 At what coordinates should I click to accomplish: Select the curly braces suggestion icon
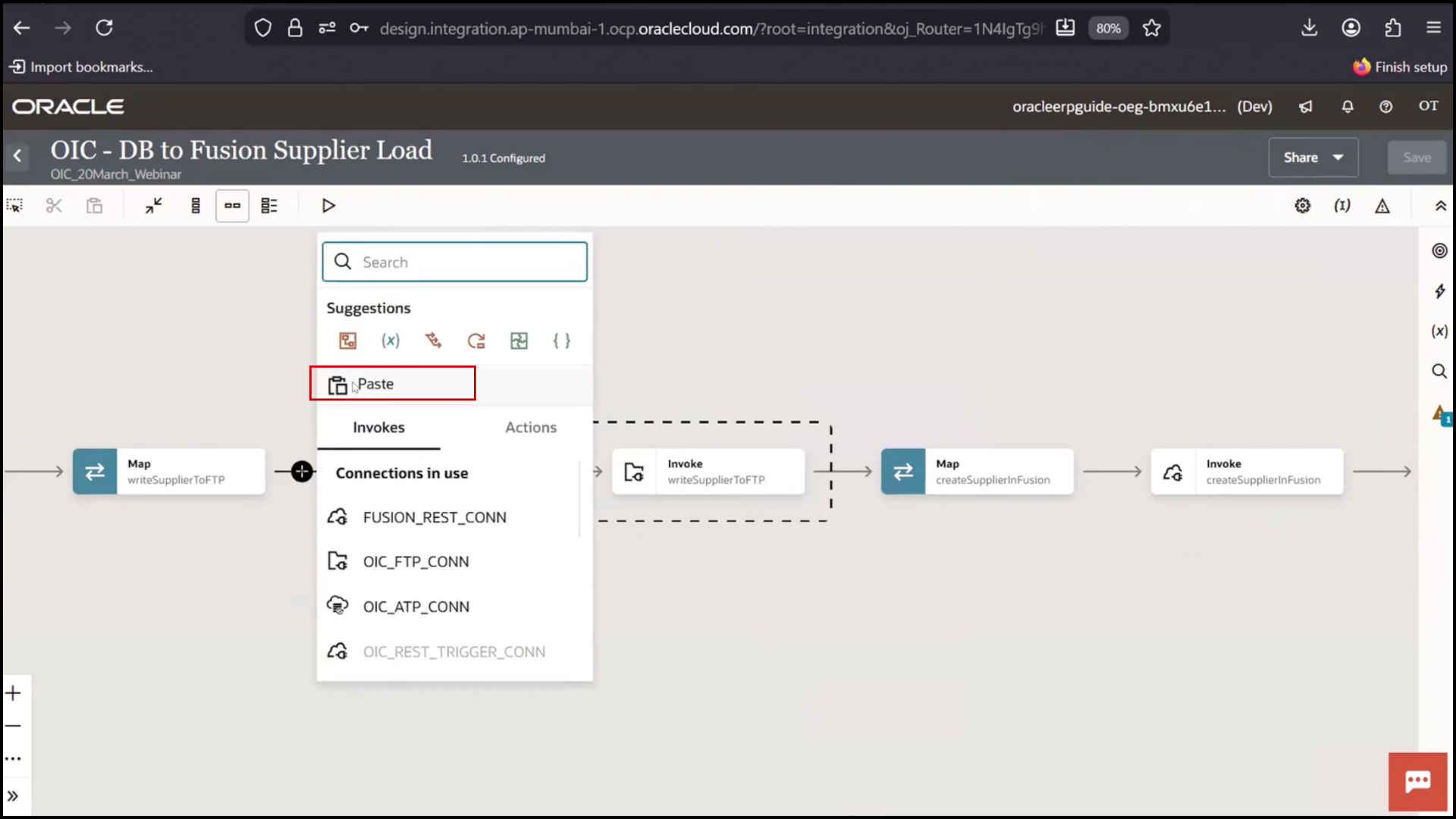[x=562, y=340]
